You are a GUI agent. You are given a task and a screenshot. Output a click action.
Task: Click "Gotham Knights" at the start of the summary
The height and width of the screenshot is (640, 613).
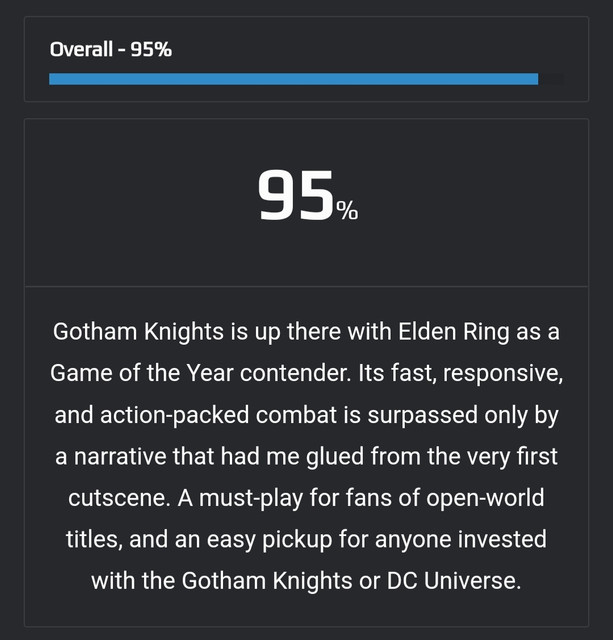[x=138, y=331]
